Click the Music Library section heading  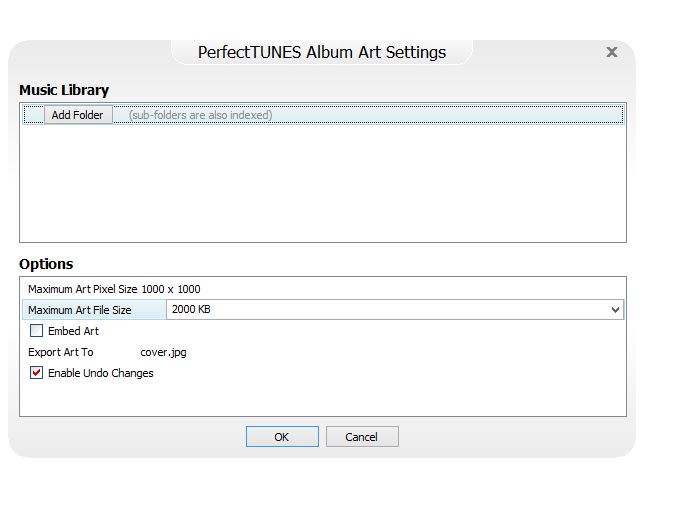pyautogui.click(x=64, y=90)
